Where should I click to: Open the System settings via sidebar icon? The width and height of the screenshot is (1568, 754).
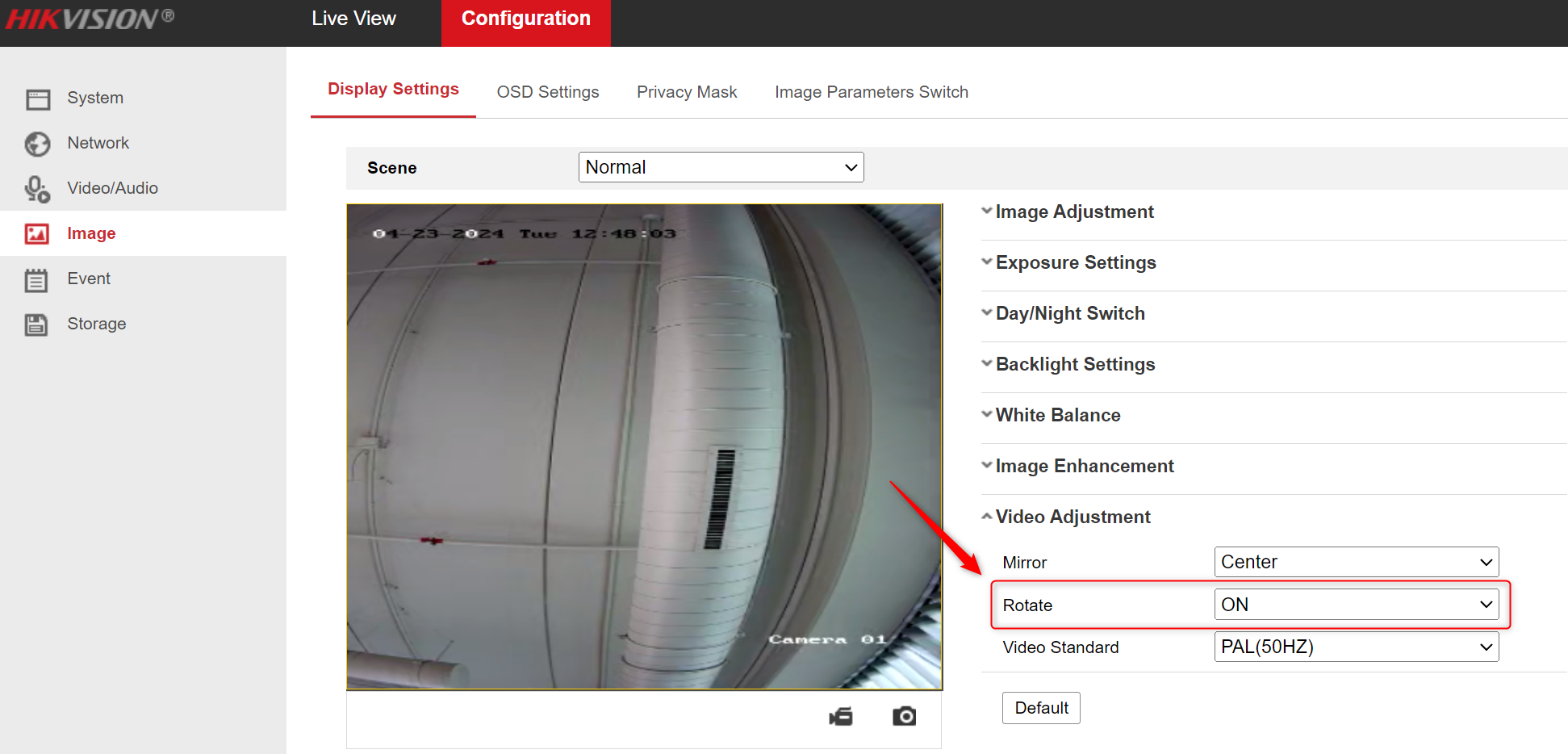coord(38,98)
